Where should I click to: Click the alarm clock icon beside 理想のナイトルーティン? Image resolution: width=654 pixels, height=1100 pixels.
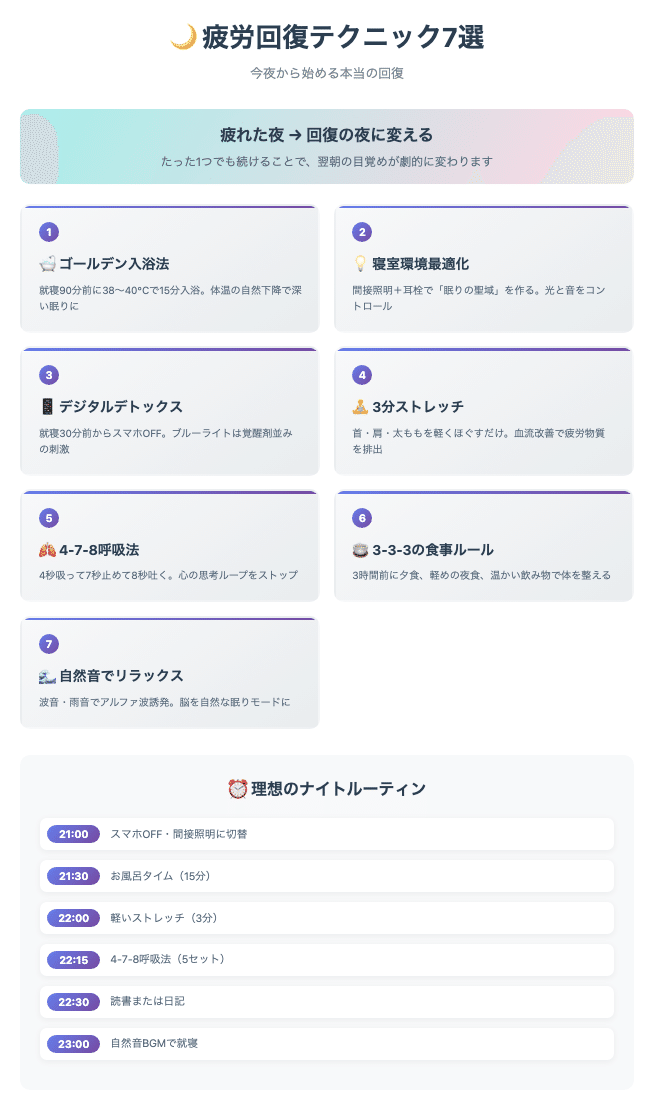click(x=238, y=789)
